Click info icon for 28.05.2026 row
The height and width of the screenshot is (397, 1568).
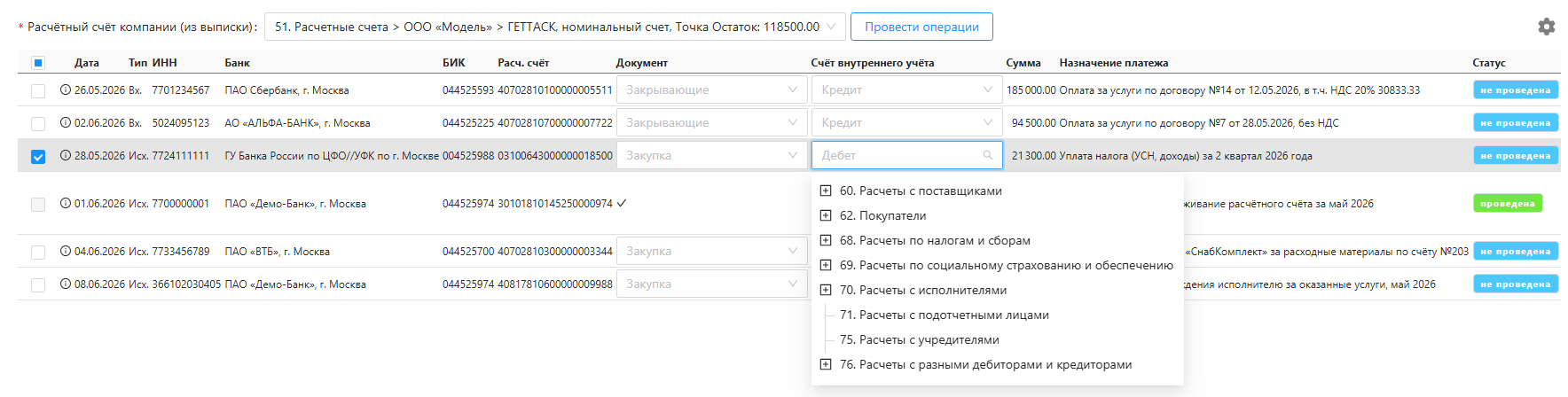point(66,155)
